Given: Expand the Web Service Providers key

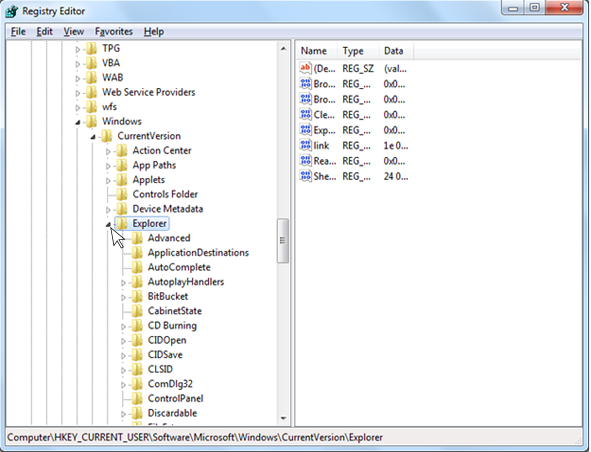Looking at the screenshot, I should click(x=78, y=93).
